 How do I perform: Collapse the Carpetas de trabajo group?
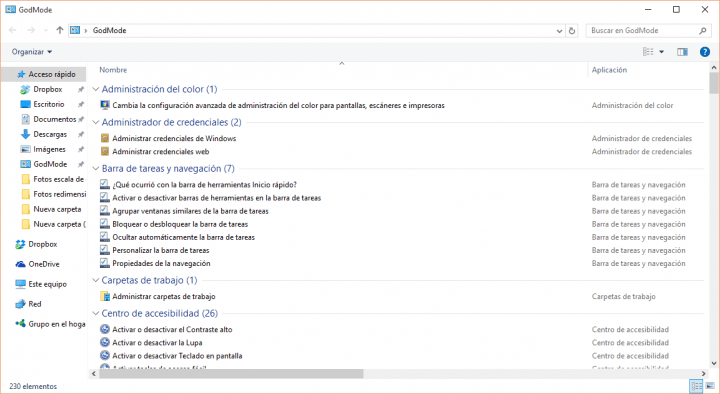click(96, 280)
